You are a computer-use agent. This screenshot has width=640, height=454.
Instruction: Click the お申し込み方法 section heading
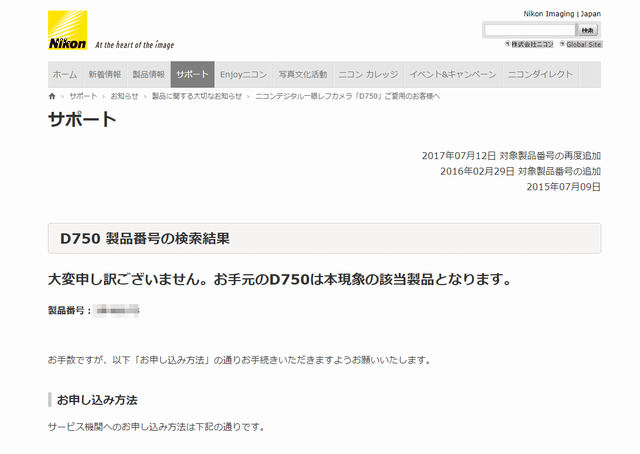tap(97, 400)
